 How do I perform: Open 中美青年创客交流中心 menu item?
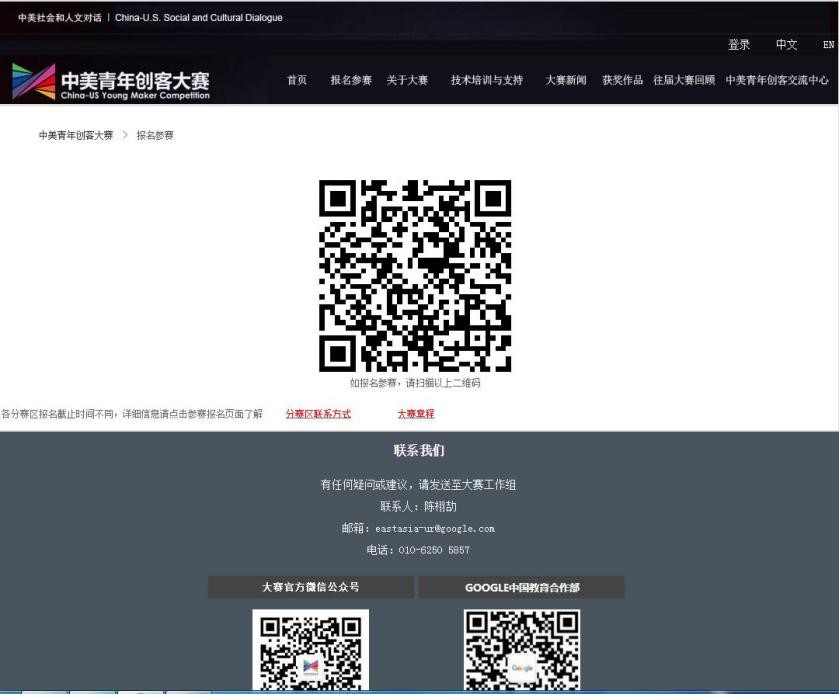777,80
